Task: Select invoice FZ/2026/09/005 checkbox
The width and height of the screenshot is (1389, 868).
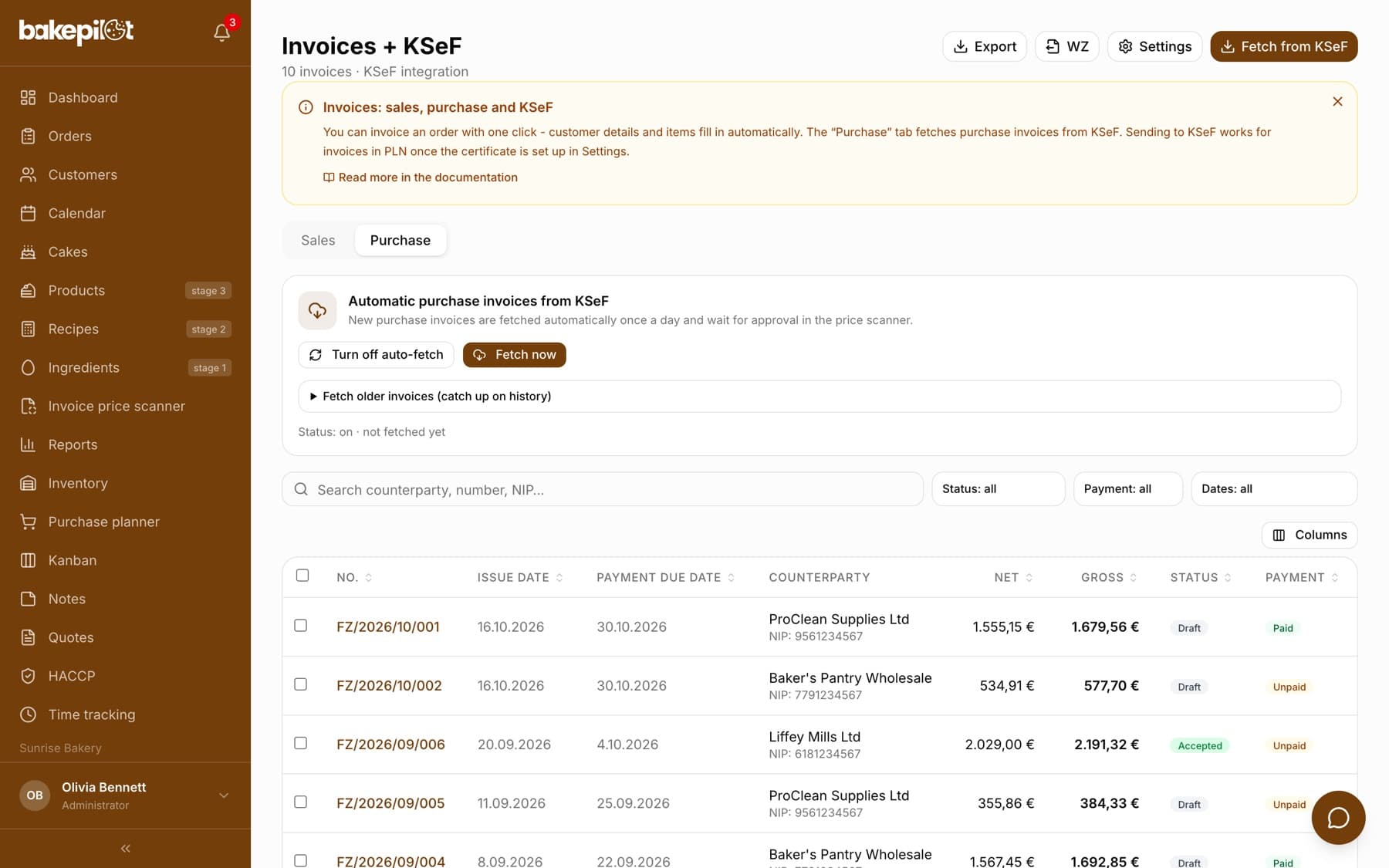Action: (301, 802)
